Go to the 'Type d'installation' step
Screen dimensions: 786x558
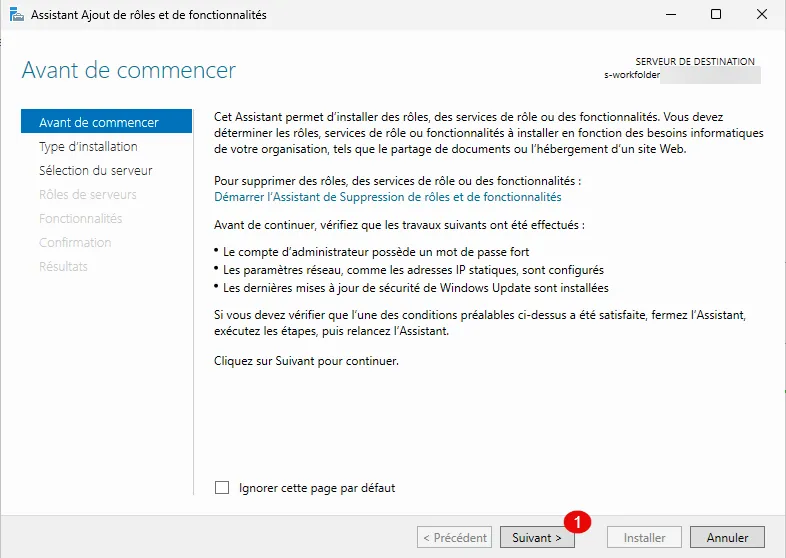(88, 147)
